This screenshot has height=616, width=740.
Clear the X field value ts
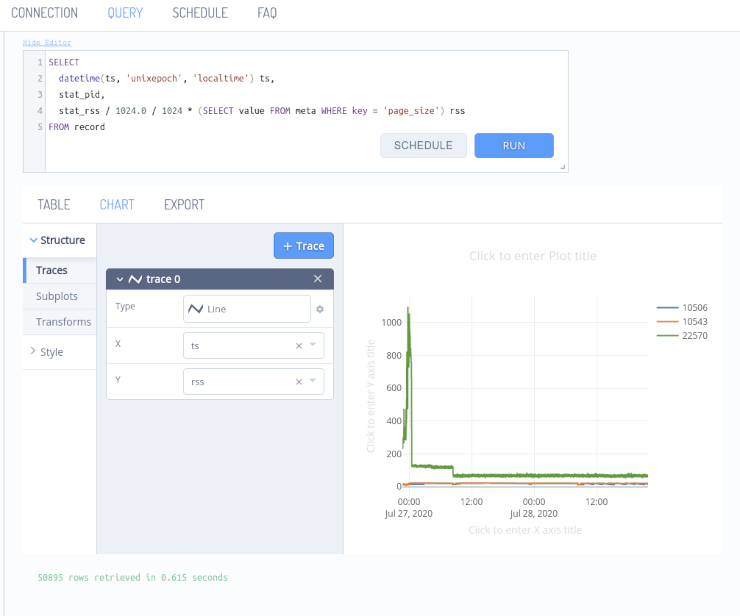299,346
